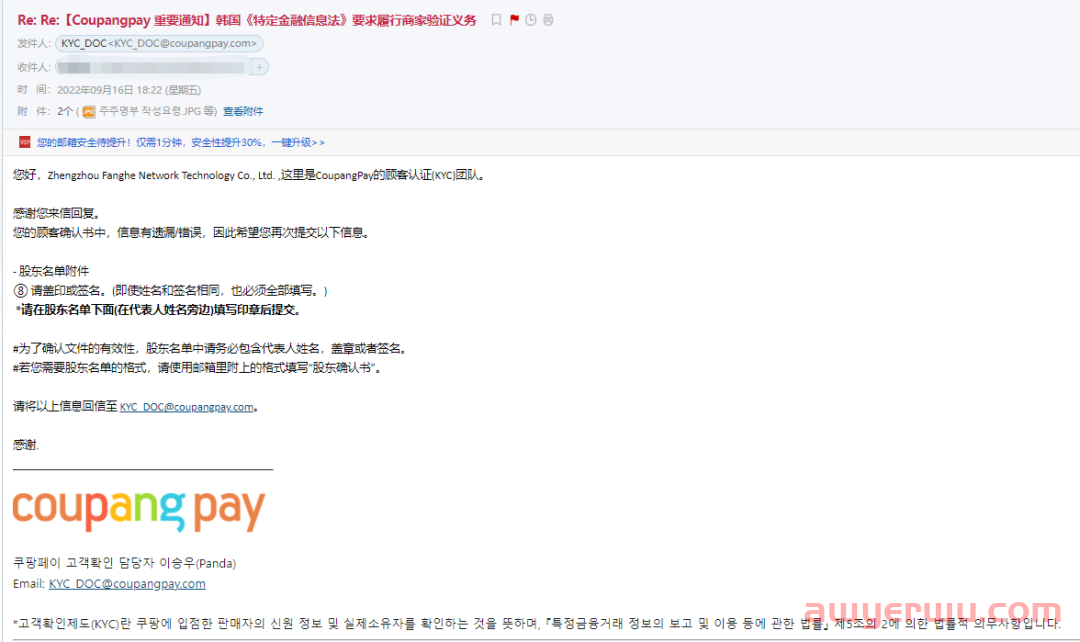Add recipient with the plus button
This screenshot has height=642, width=1080.
259,67
